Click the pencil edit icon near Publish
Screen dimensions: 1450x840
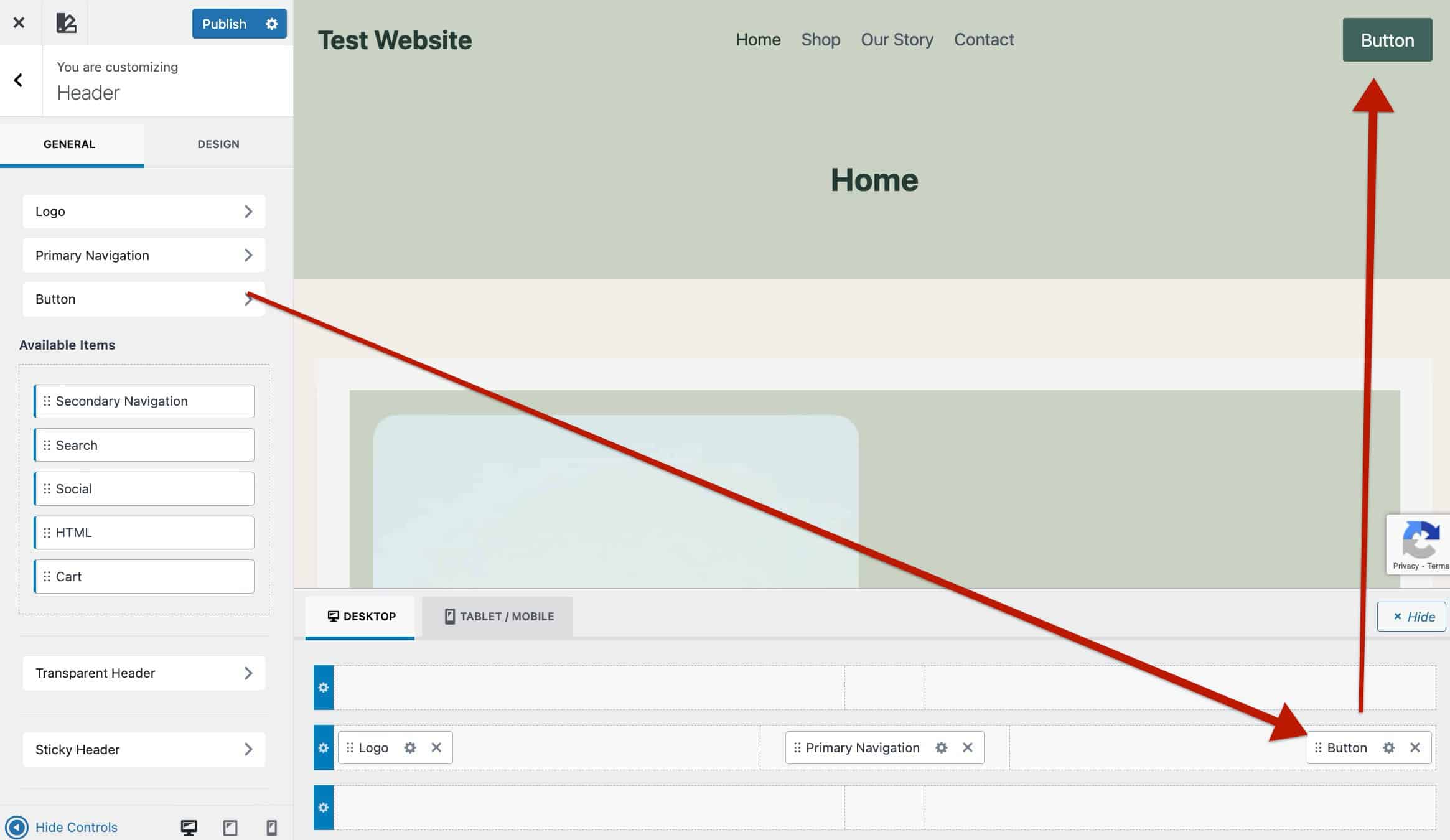67,22
